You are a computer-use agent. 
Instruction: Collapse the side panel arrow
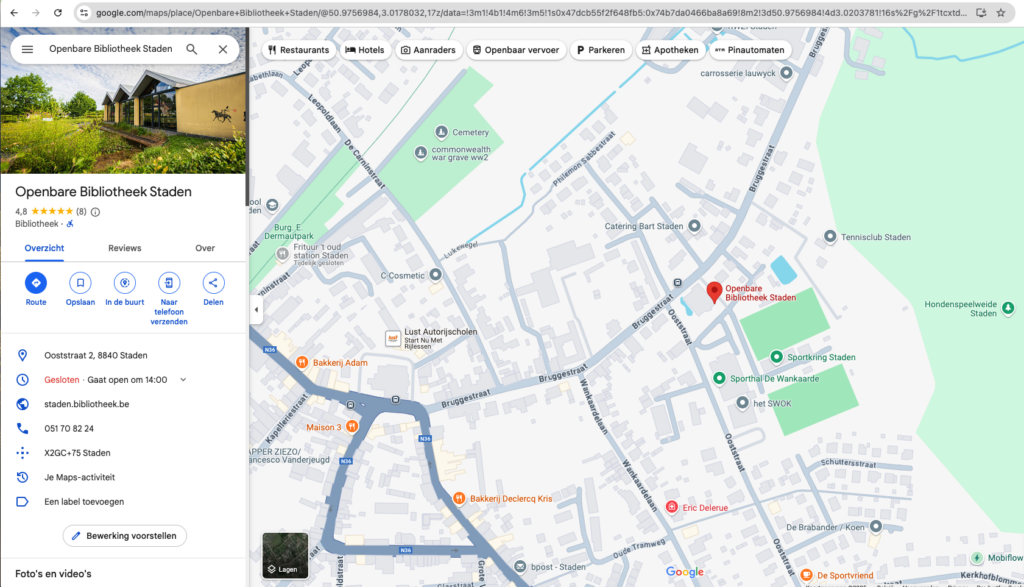(x=255, y=310)
